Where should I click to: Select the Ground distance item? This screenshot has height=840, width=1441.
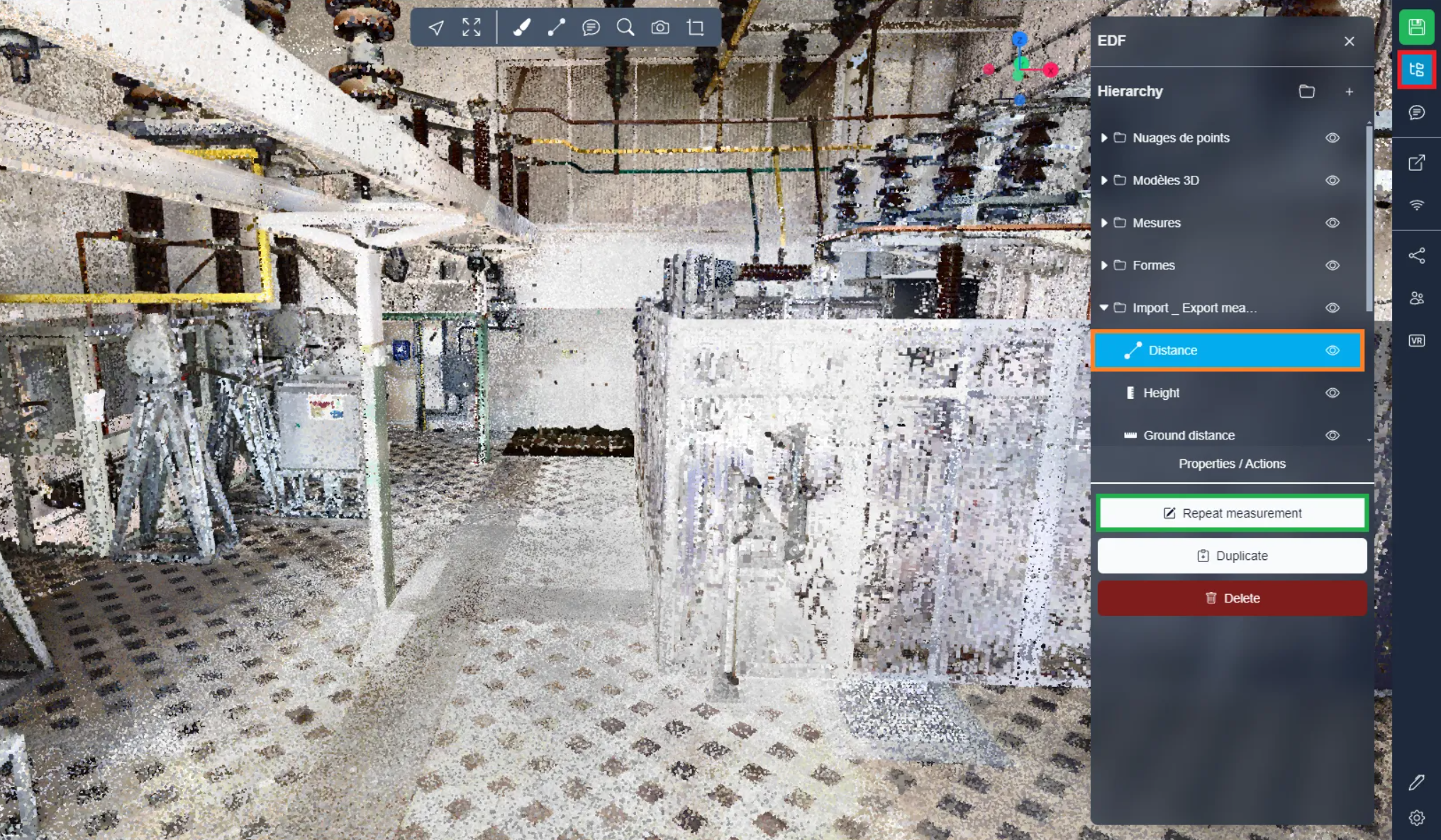[1189, 436]
